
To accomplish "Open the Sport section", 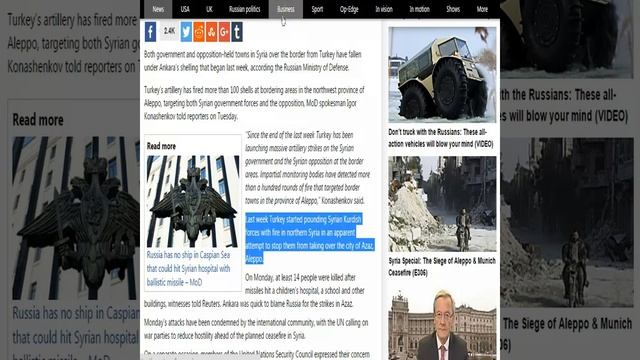I will (x=317, y=9).
